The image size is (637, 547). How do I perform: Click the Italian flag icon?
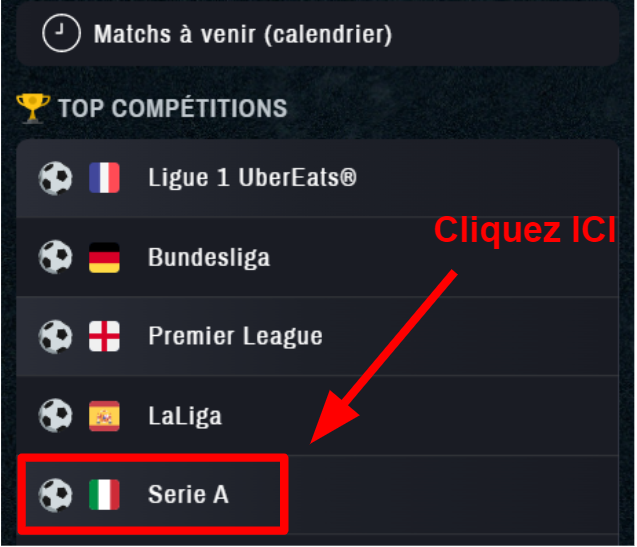pyautogui.click(x=104, y=494)
